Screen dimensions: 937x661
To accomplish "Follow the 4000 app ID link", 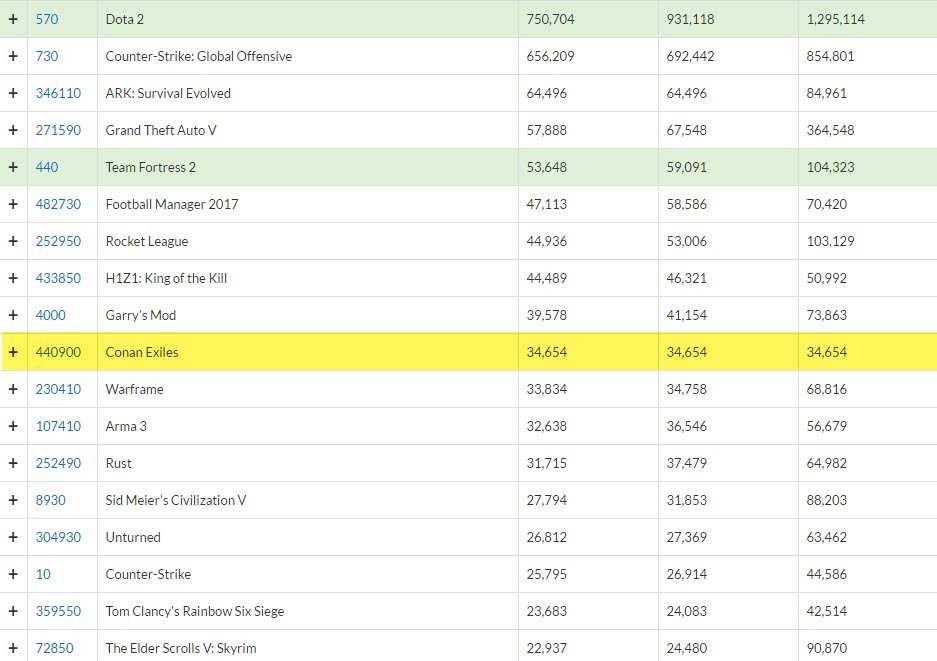I will 50,316.
